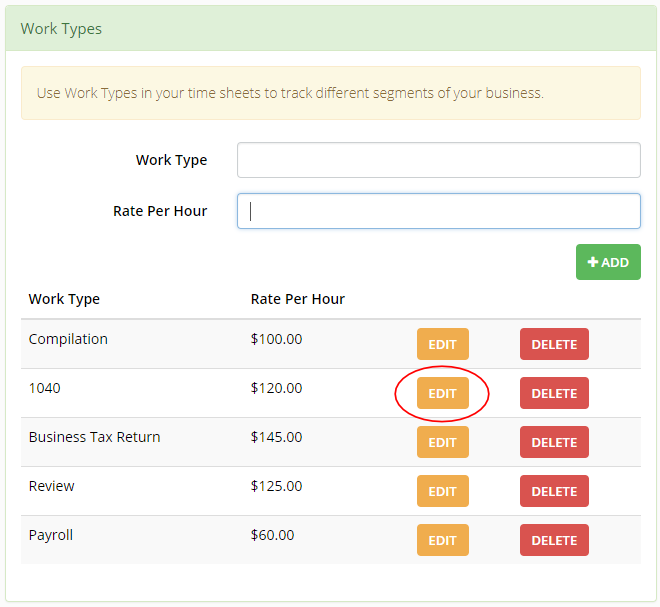660x607 pixels.
Task: Delete the 1040 work type
Action: 554,393
